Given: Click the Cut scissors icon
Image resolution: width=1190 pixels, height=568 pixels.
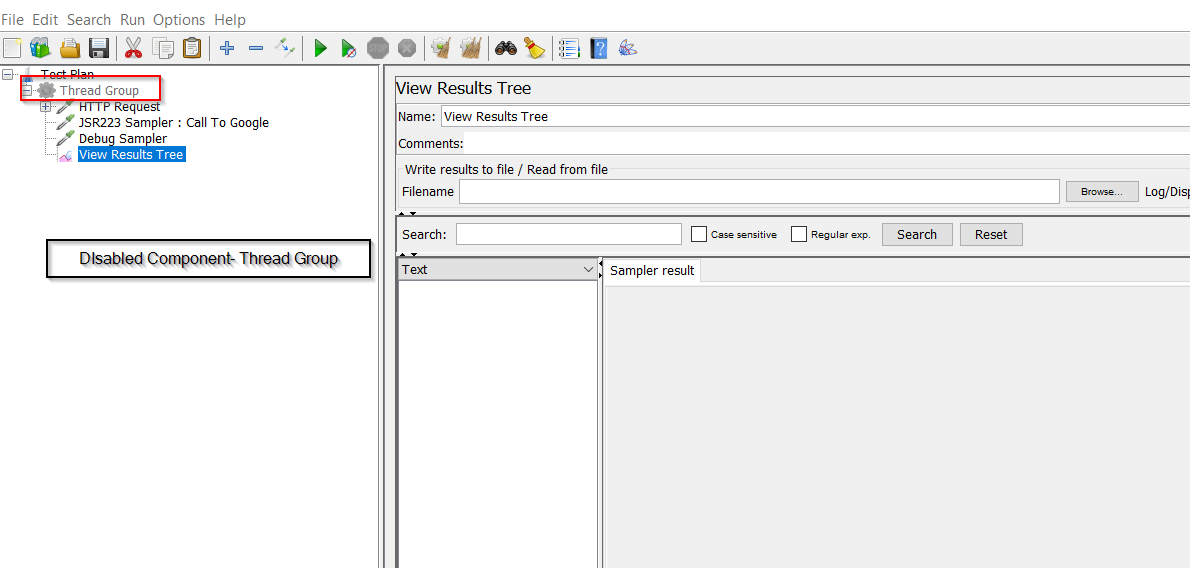Looking at the screenshot, I should [134, 49].
